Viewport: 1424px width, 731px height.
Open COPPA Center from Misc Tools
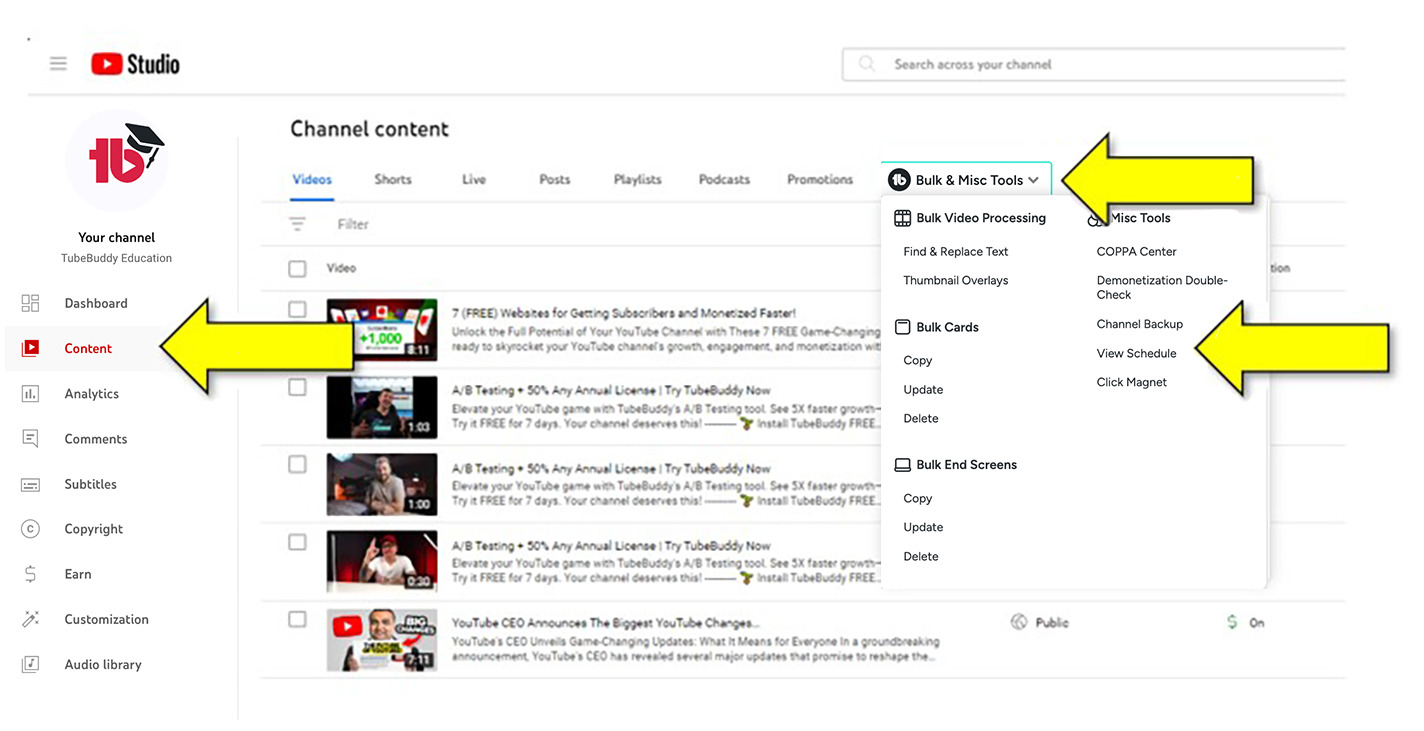1137,252
